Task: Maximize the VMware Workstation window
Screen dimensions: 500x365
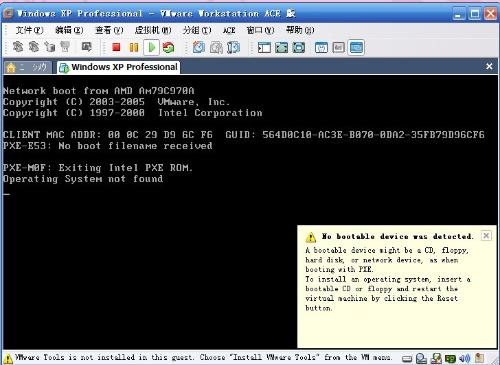Action: tap(475, 14)
